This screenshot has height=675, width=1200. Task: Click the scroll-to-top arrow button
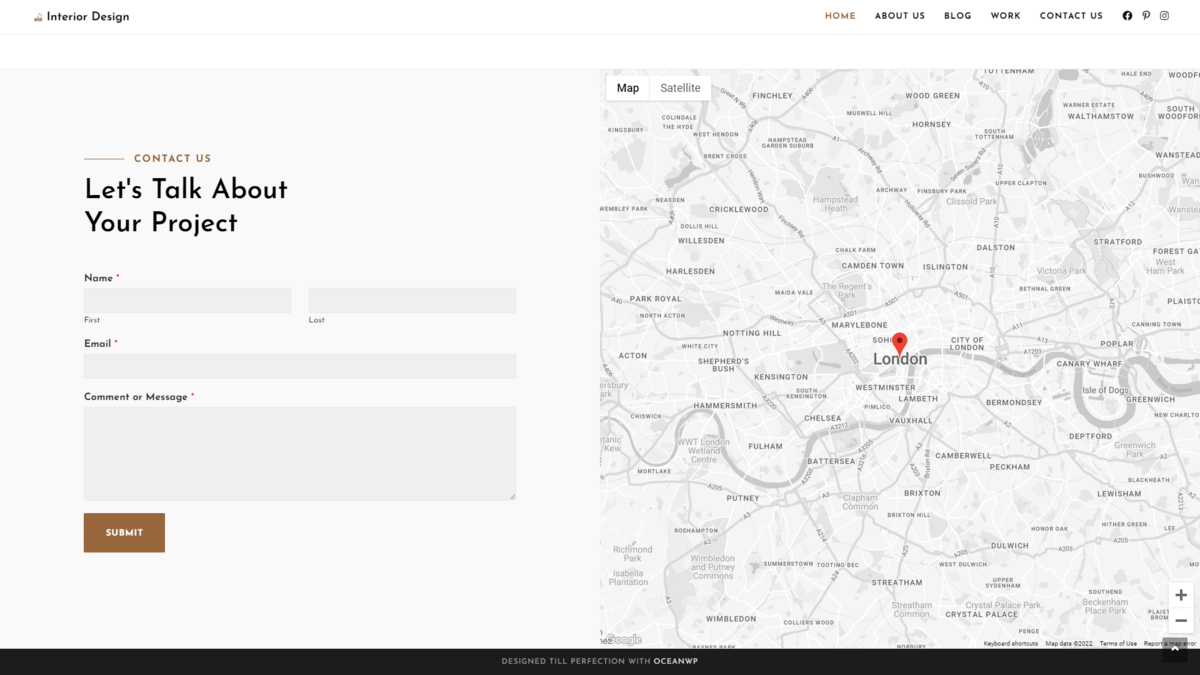[x=1175, y=650]
